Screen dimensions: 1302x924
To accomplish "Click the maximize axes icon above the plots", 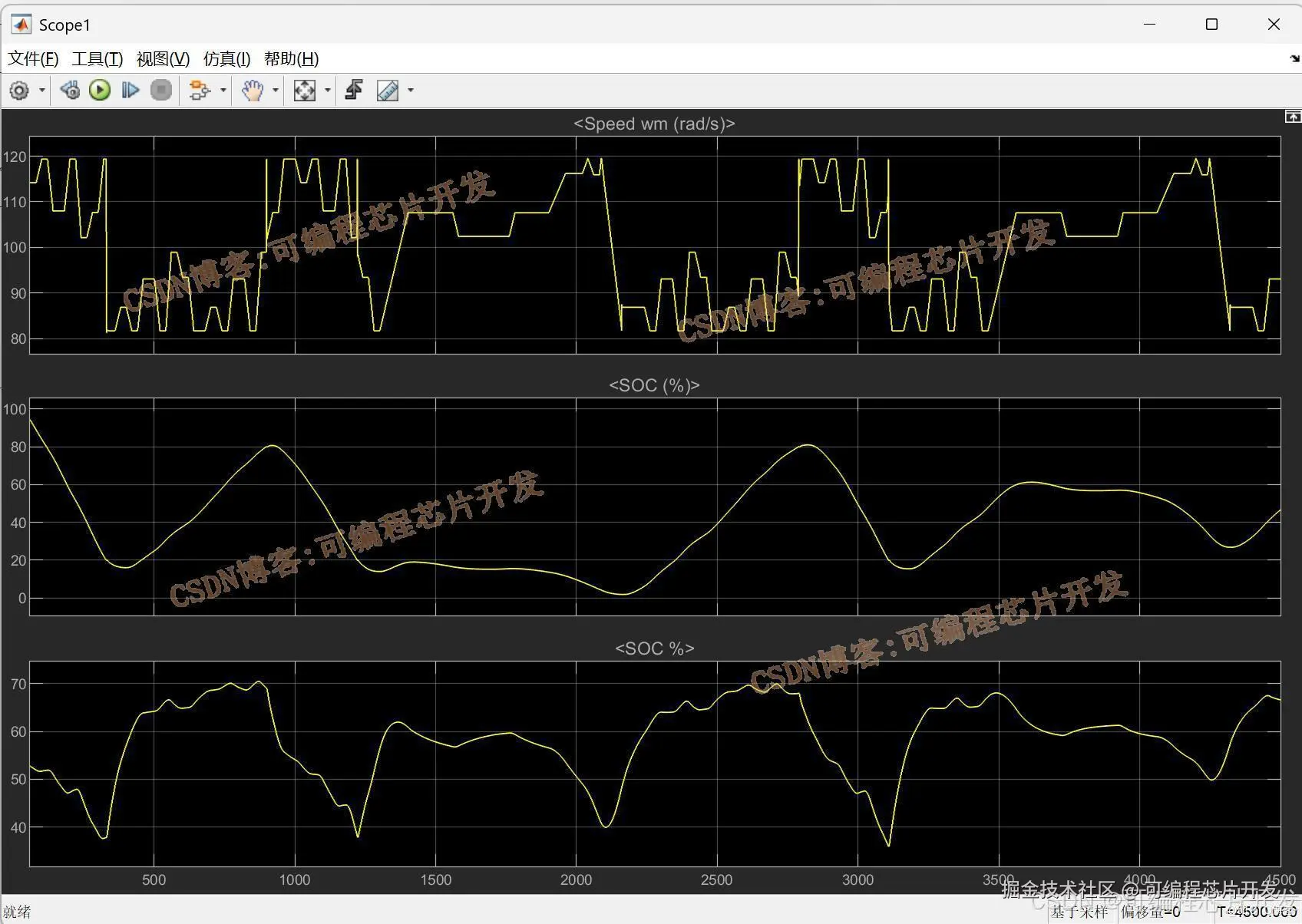I will click(x=1293, y=117).
